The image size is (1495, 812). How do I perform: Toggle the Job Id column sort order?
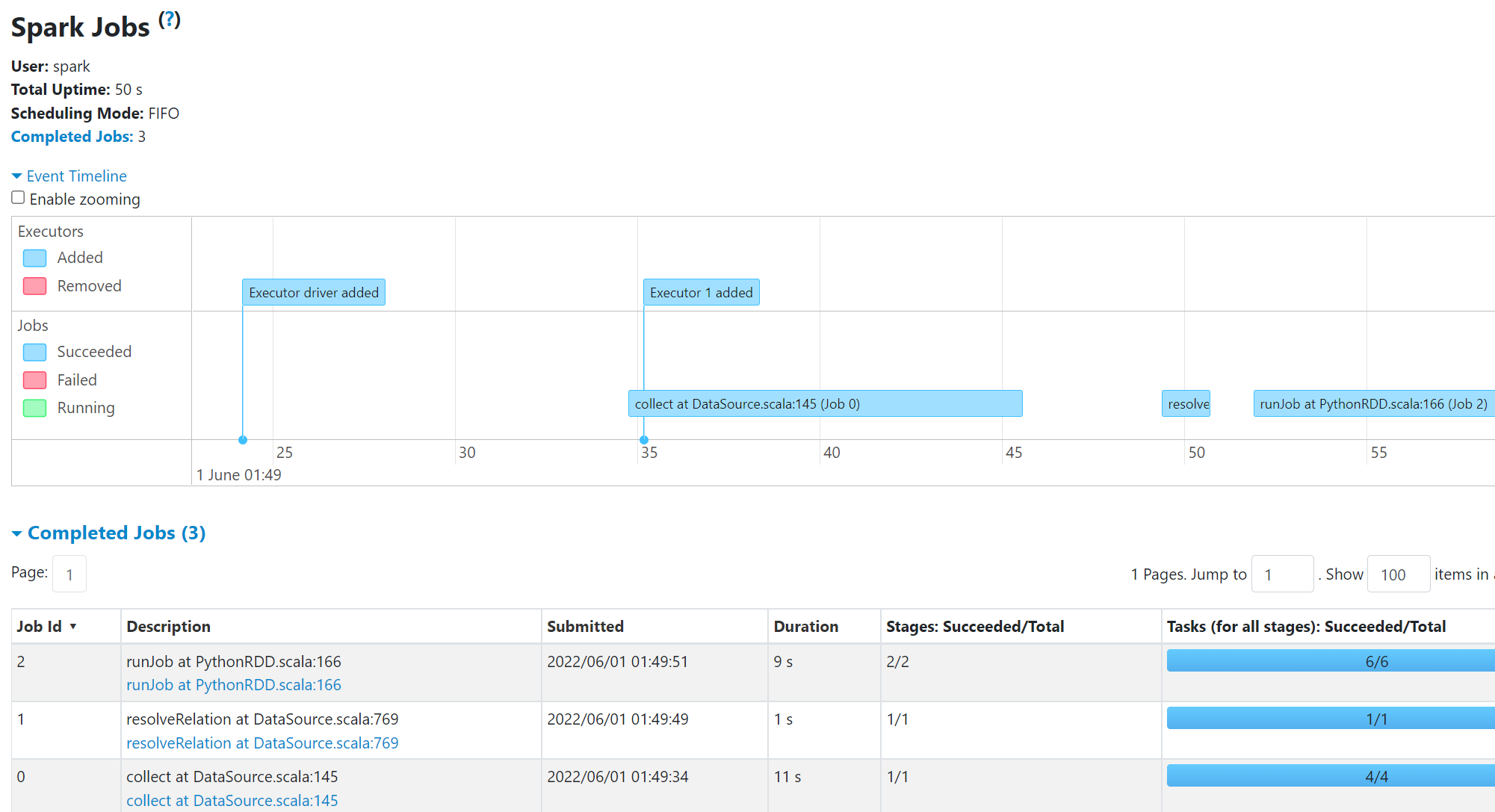46,626
